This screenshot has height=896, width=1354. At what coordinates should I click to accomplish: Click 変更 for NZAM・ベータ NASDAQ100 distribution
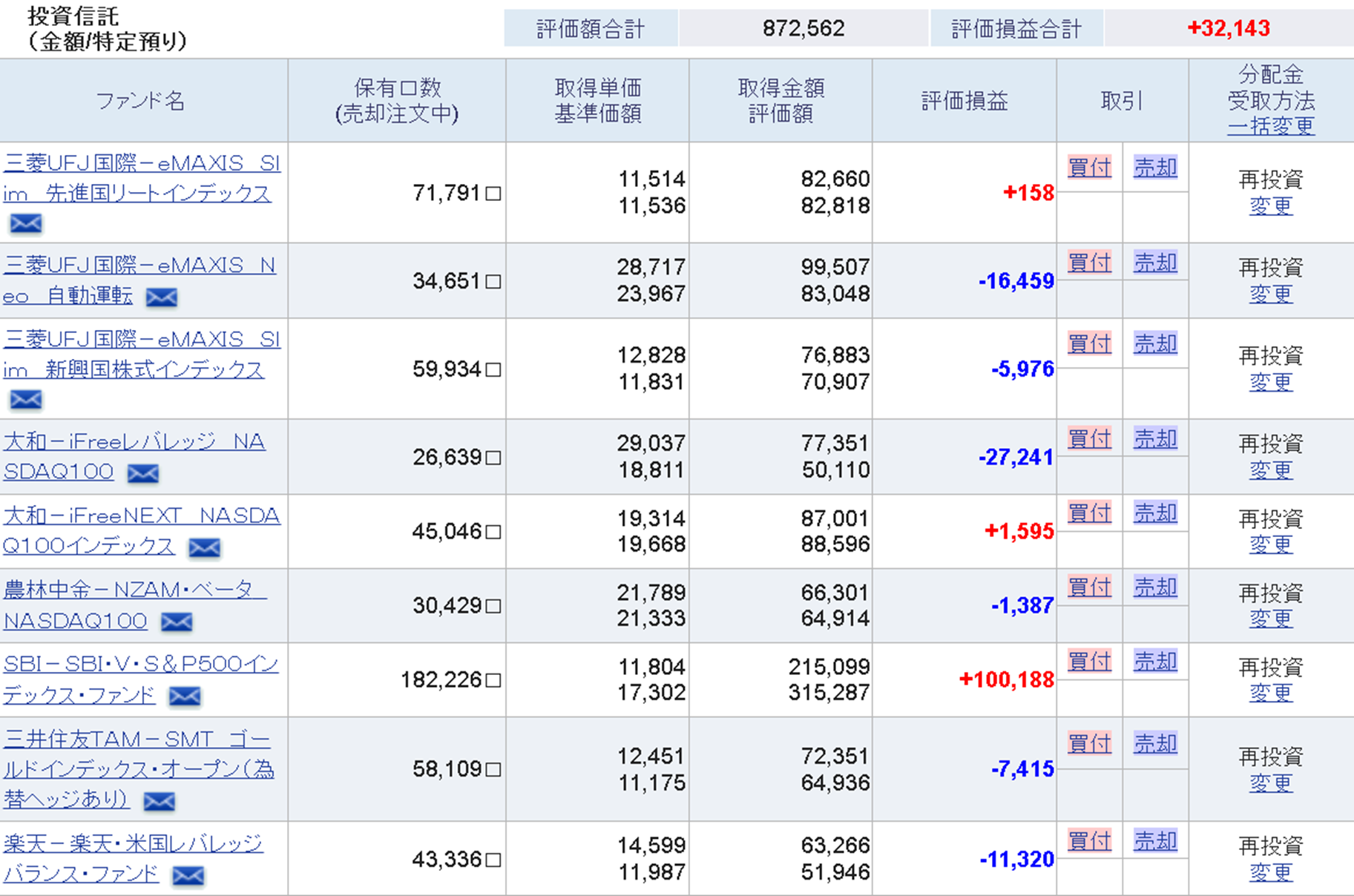point(1270,619)
